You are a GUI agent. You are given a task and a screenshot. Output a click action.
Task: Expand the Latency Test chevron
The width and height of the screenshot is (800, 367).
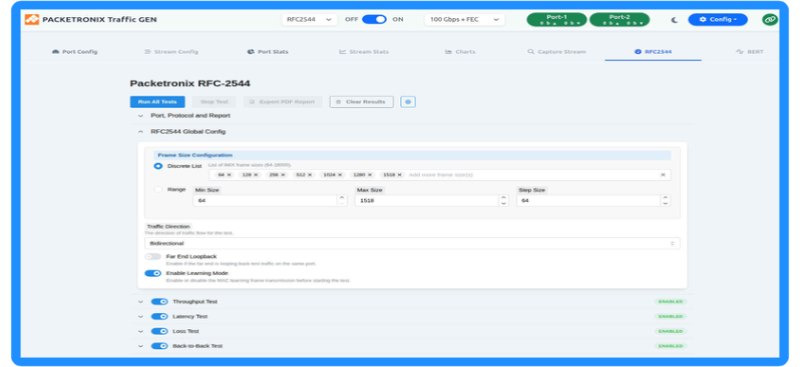tap(141, 316)
